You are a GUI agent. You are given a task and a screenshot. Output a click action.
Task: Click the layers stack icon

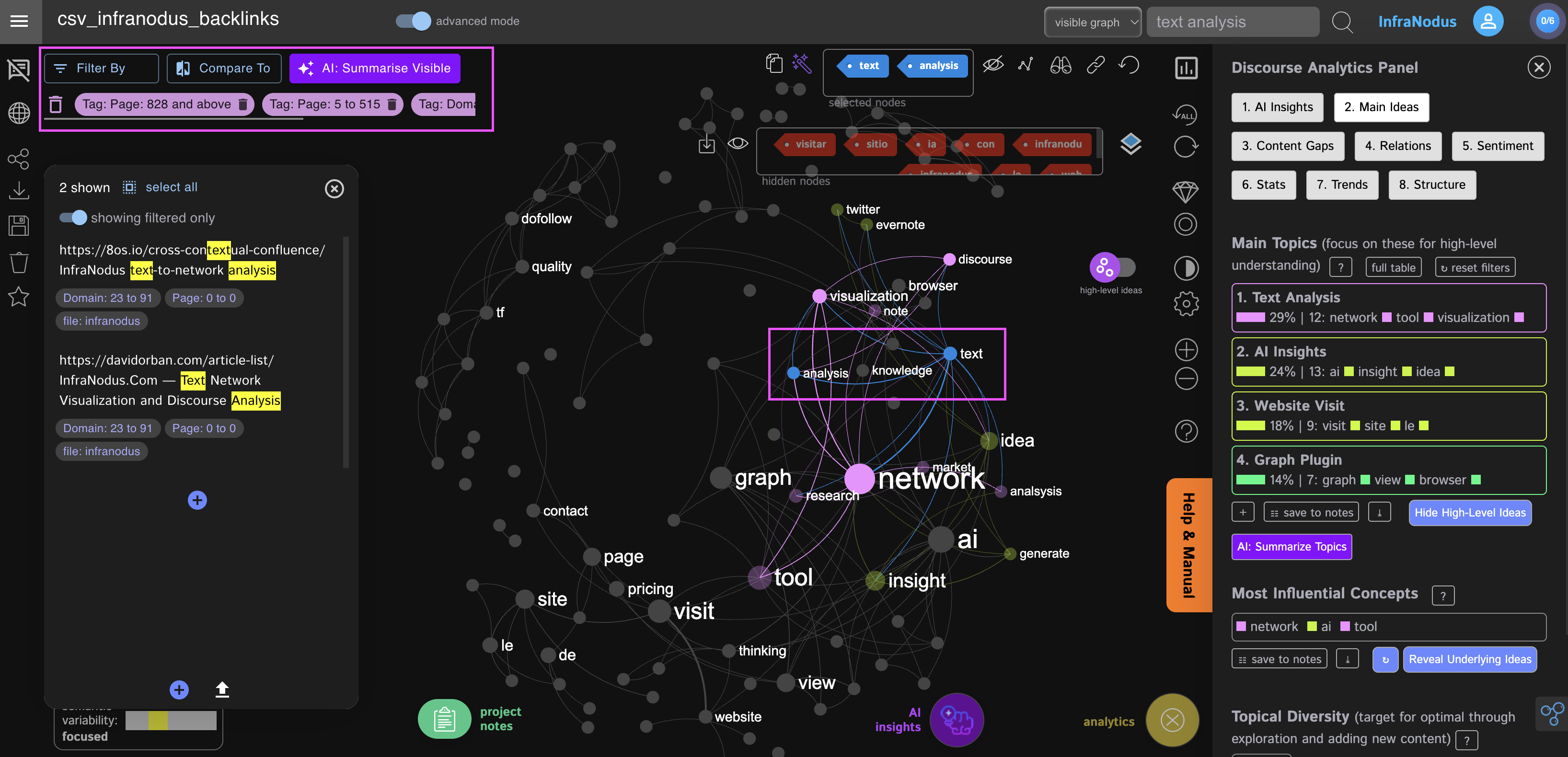click(x=1130, y=144)
